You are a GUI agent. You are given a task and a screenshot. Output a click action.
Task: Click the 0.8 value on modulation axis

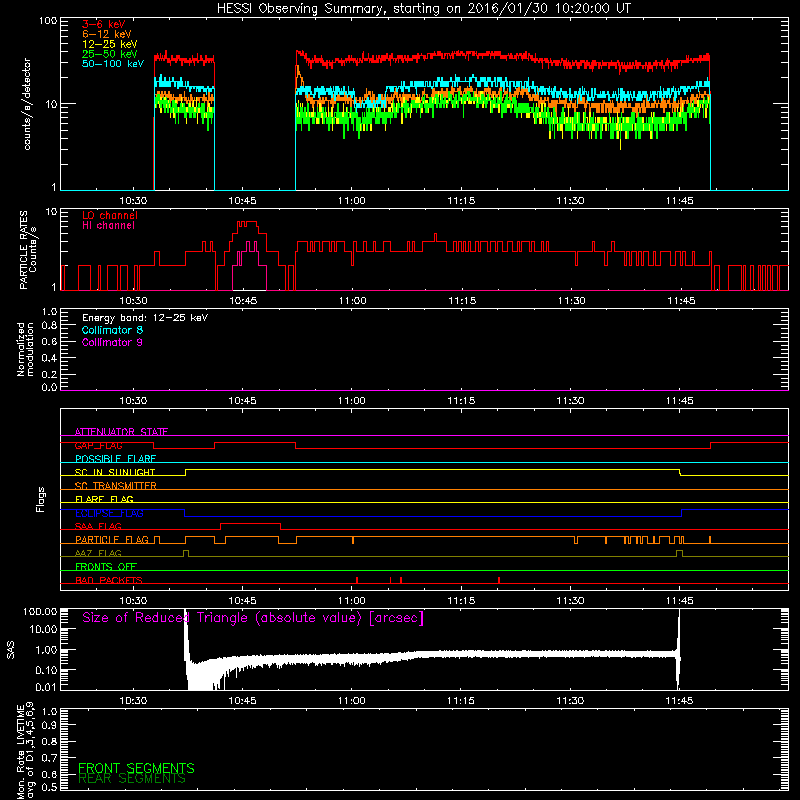tap(49, 325)
